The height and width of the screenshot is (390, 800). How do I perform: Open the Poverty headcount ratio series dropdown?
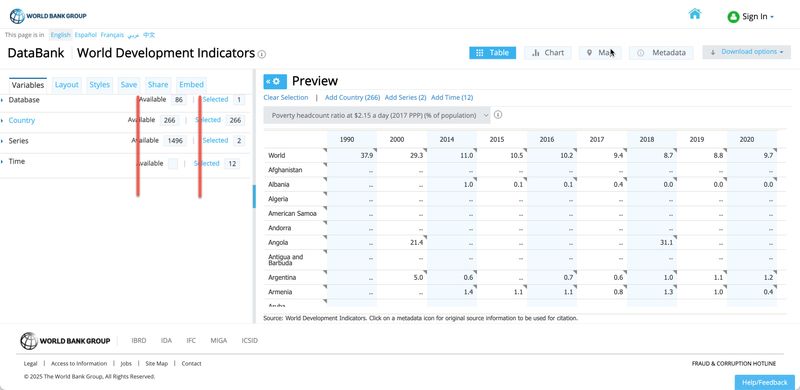(377, 115)
